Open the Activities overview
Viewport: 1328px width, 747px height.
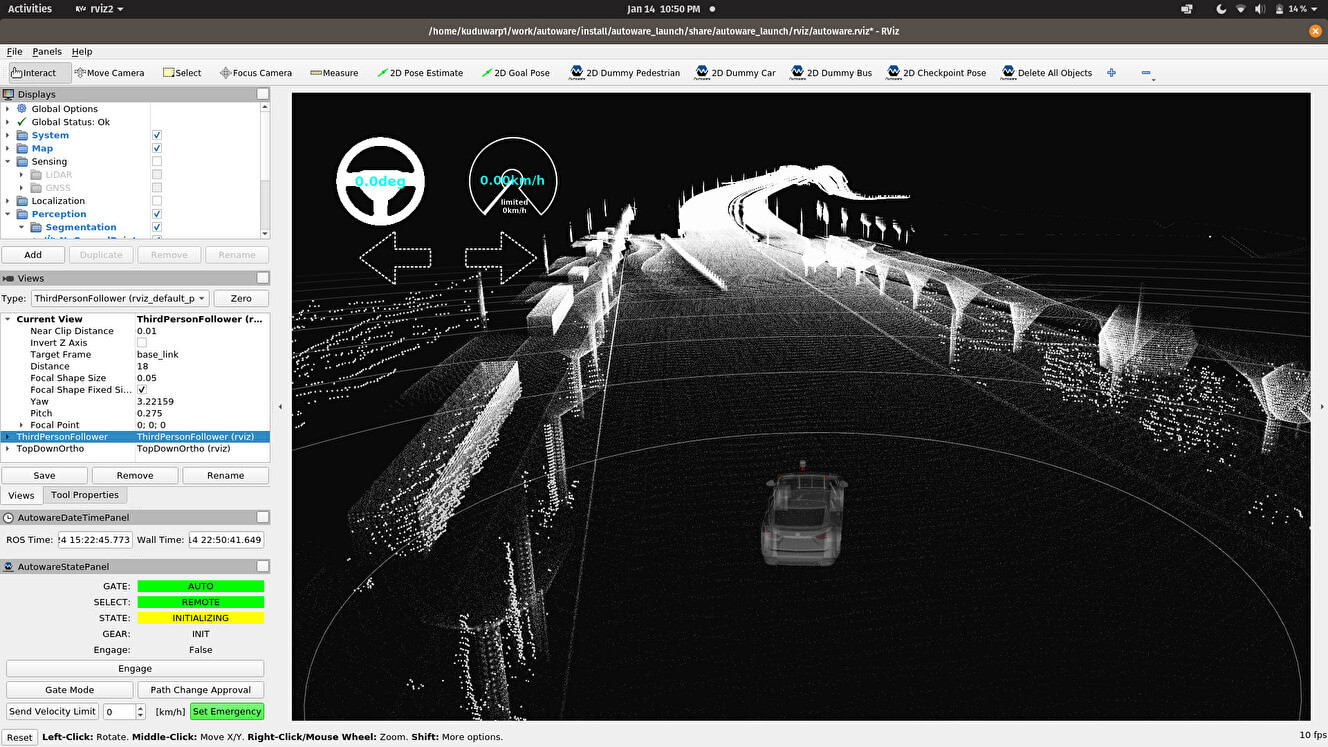[30, 9]
